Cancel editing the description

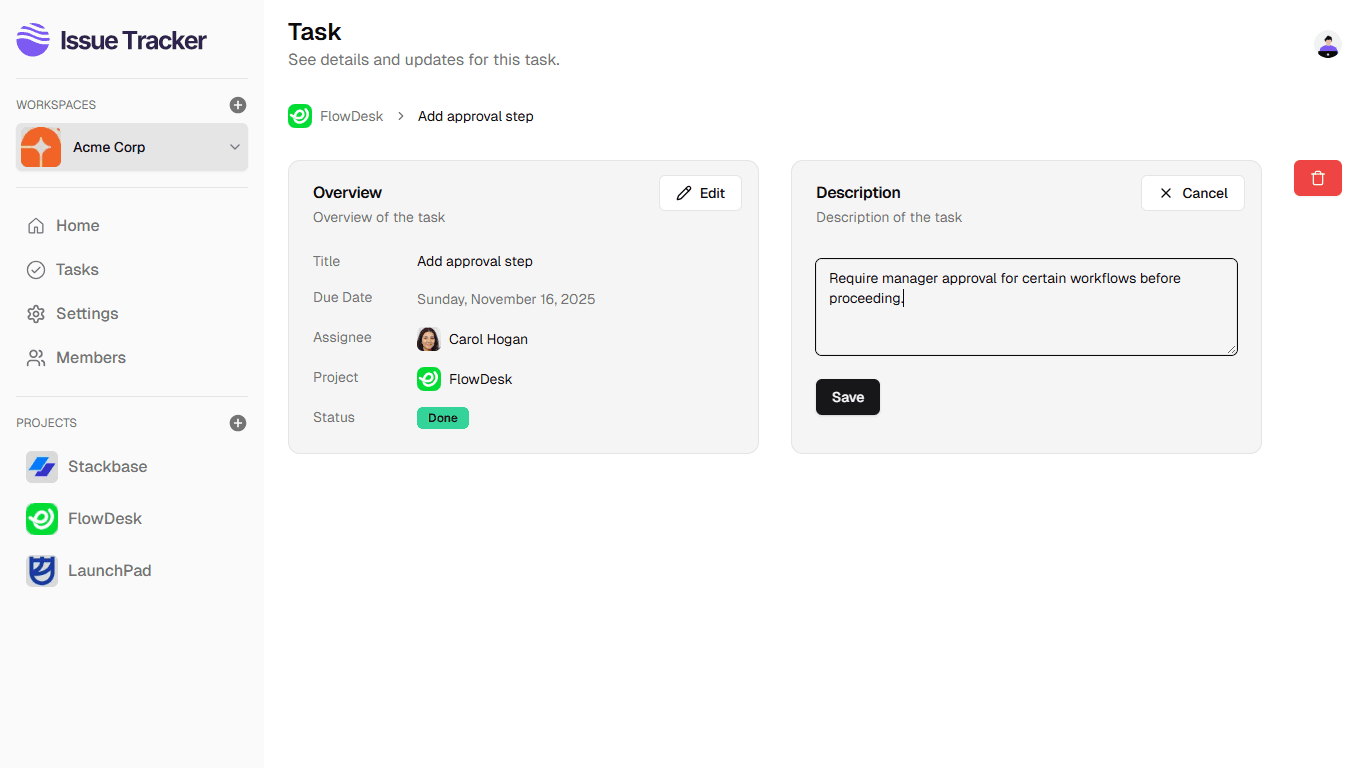pos(1192,193)
